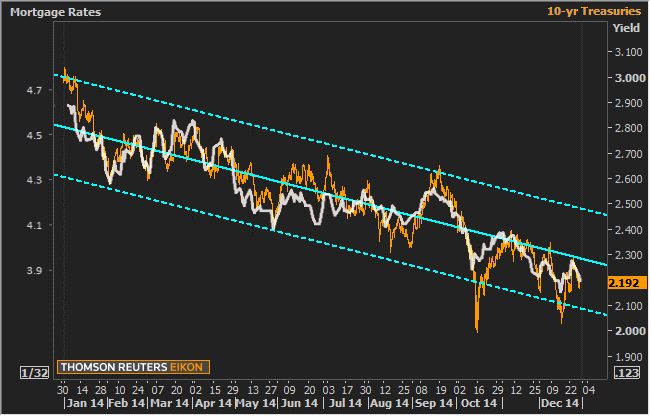
Task: Click the 4.5 mortgage rate axis label
Action: click(34, 136)
